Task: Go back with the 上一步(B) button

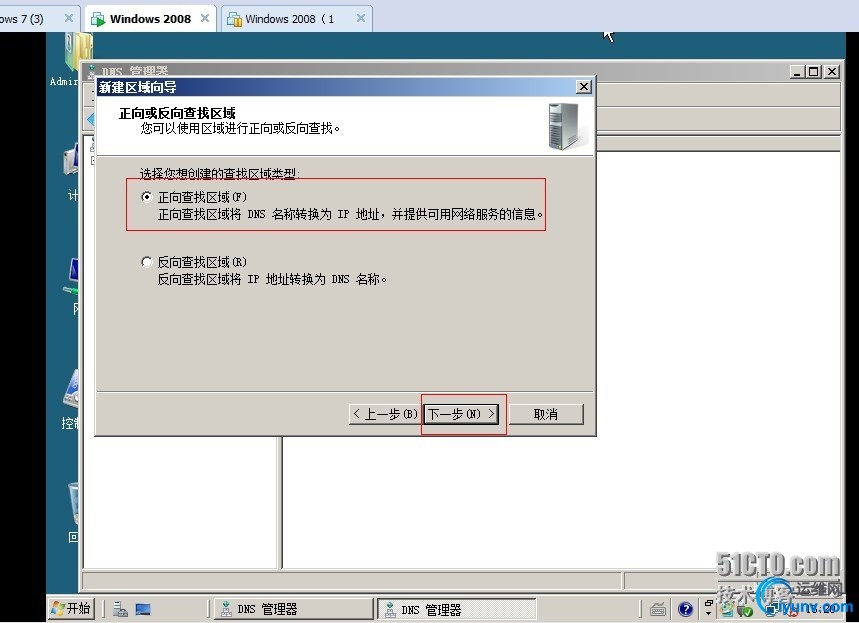Action: pyautogui.click(x=384, y=414)
